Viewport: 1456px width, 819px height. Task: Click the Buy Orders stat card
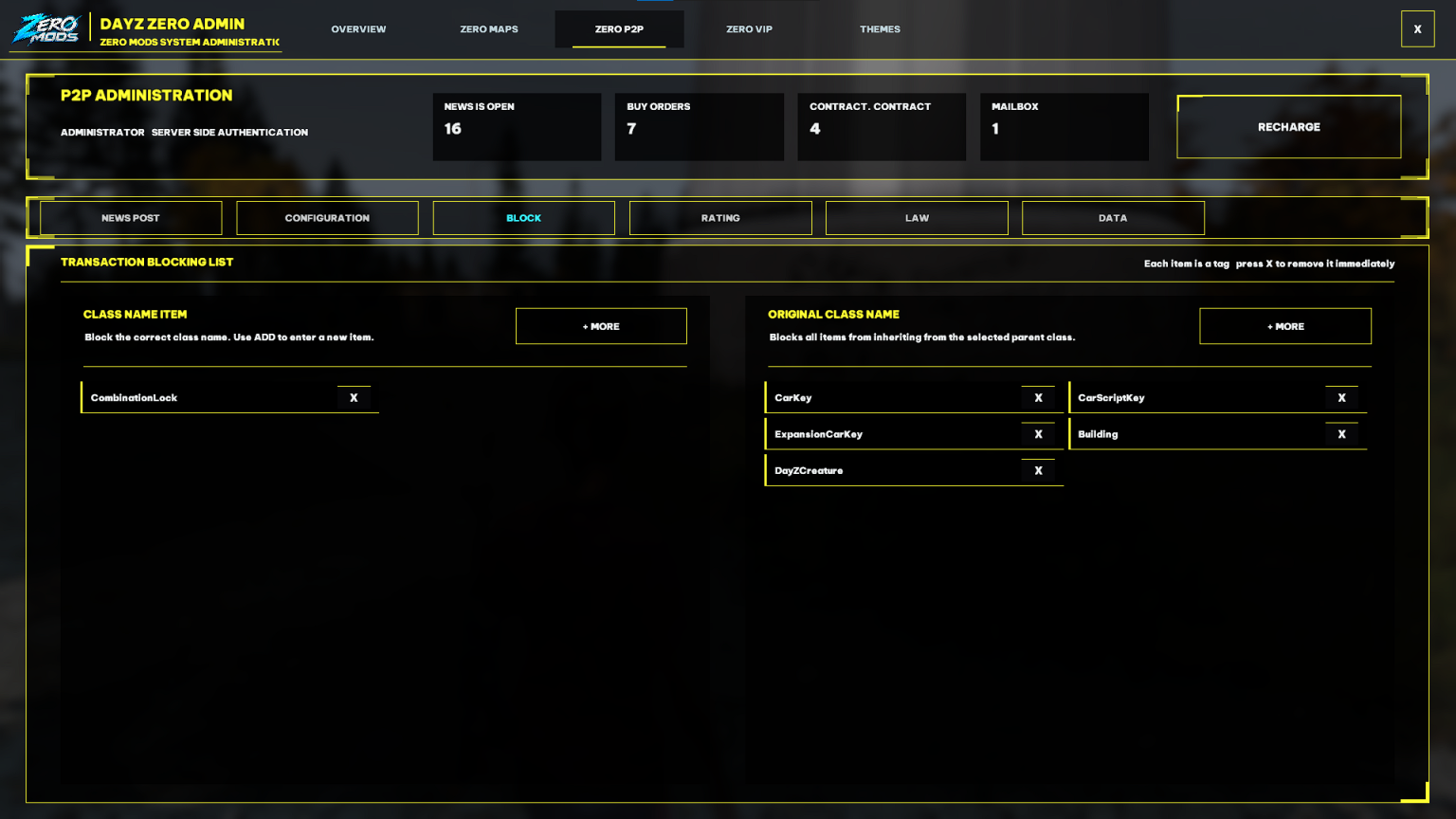pyautogui.click(x=700, y=126)
